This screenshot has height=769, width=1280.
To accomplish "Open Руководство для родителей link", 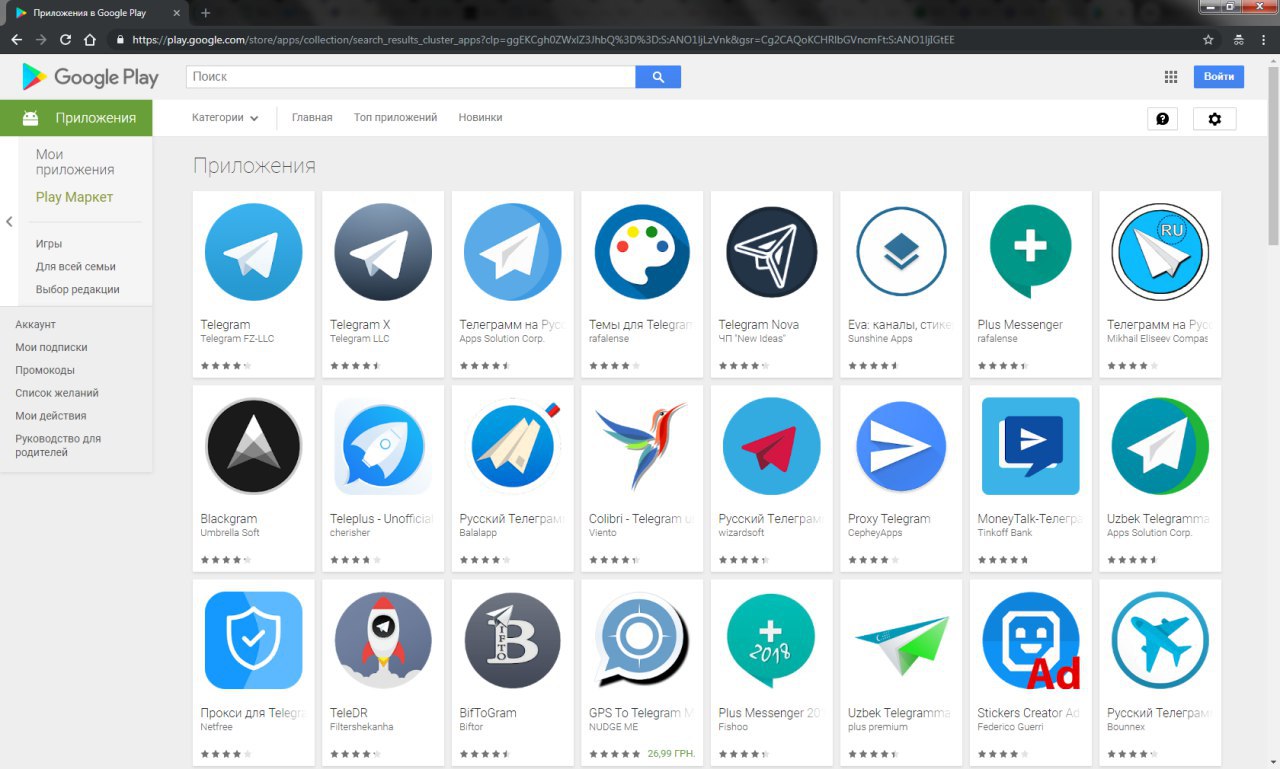I will (x=58, y=445).
